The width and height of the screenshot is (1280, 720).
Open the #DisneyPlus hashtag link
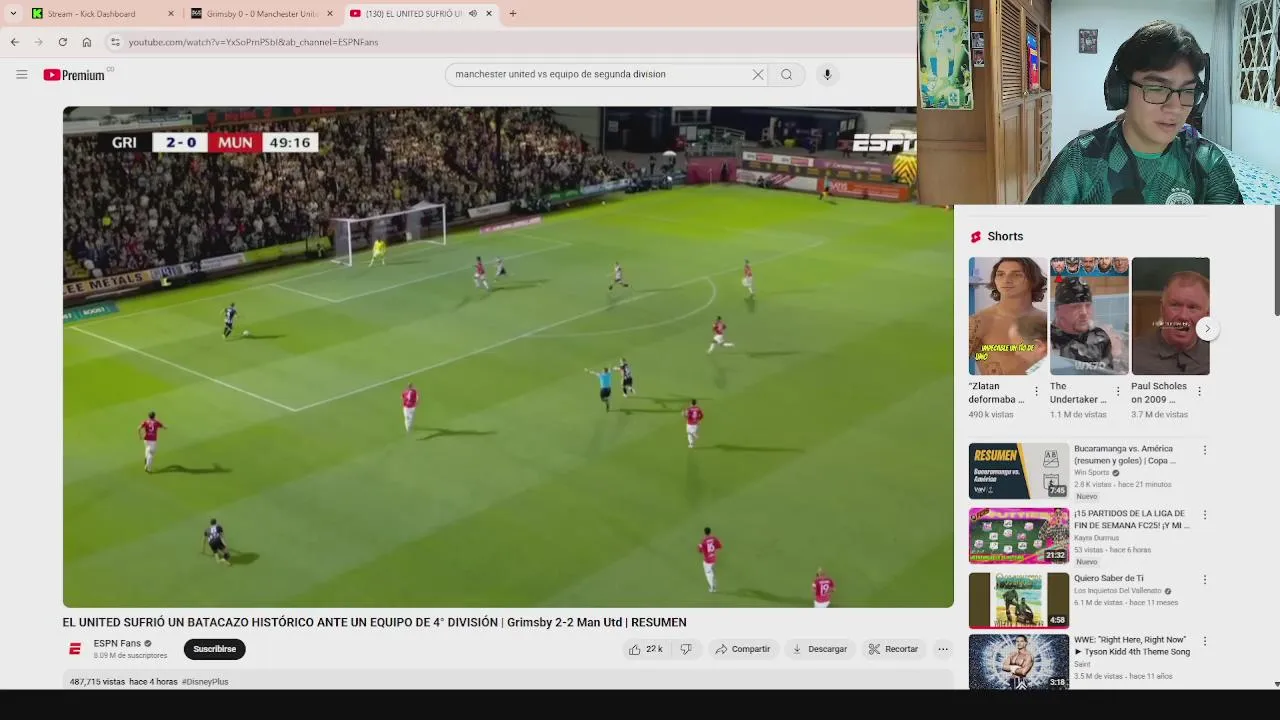click(x=205, y=681)
